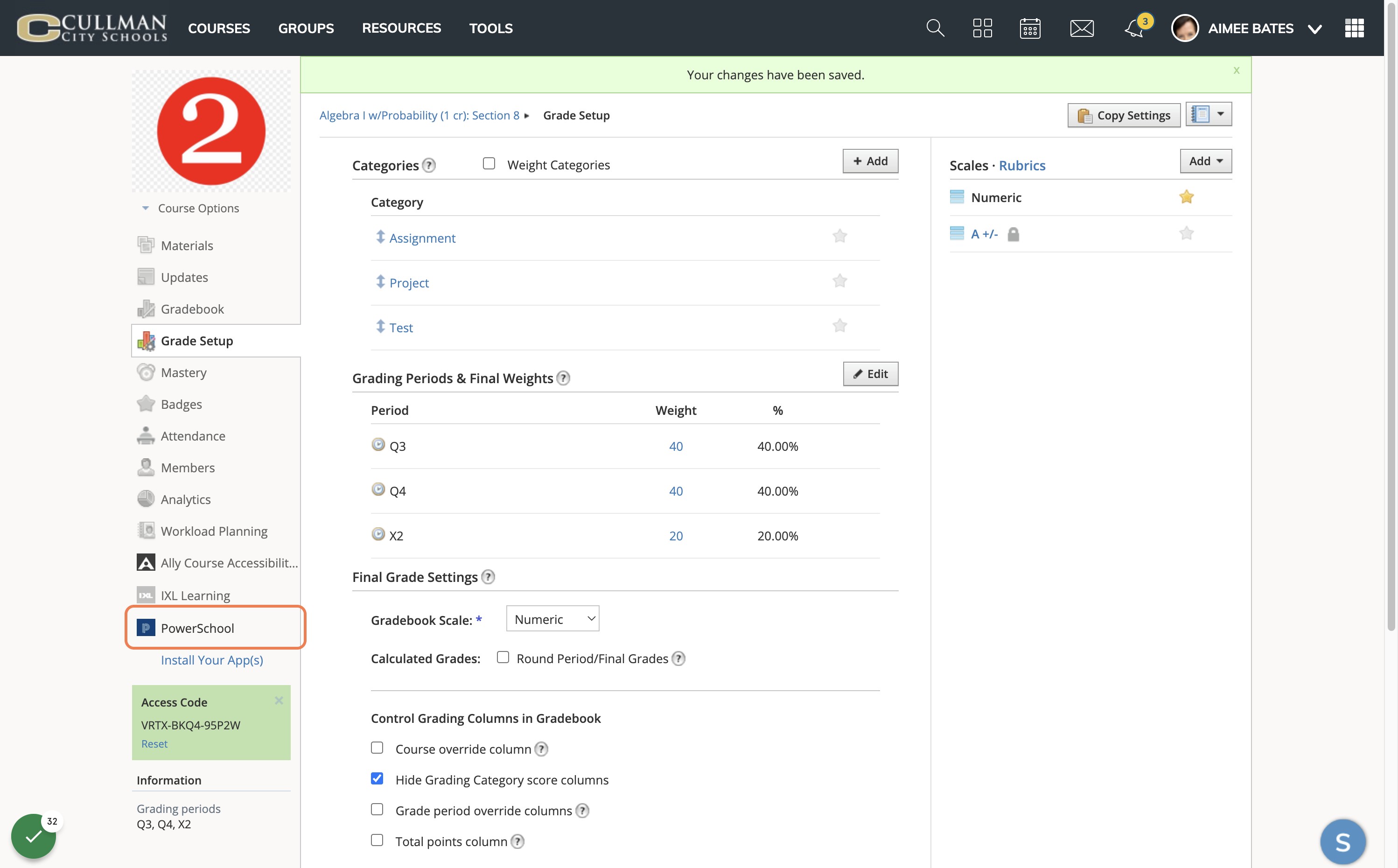Close the Access Code box
The height and width of the screenshot is (868, 1398).
point(279,700)
